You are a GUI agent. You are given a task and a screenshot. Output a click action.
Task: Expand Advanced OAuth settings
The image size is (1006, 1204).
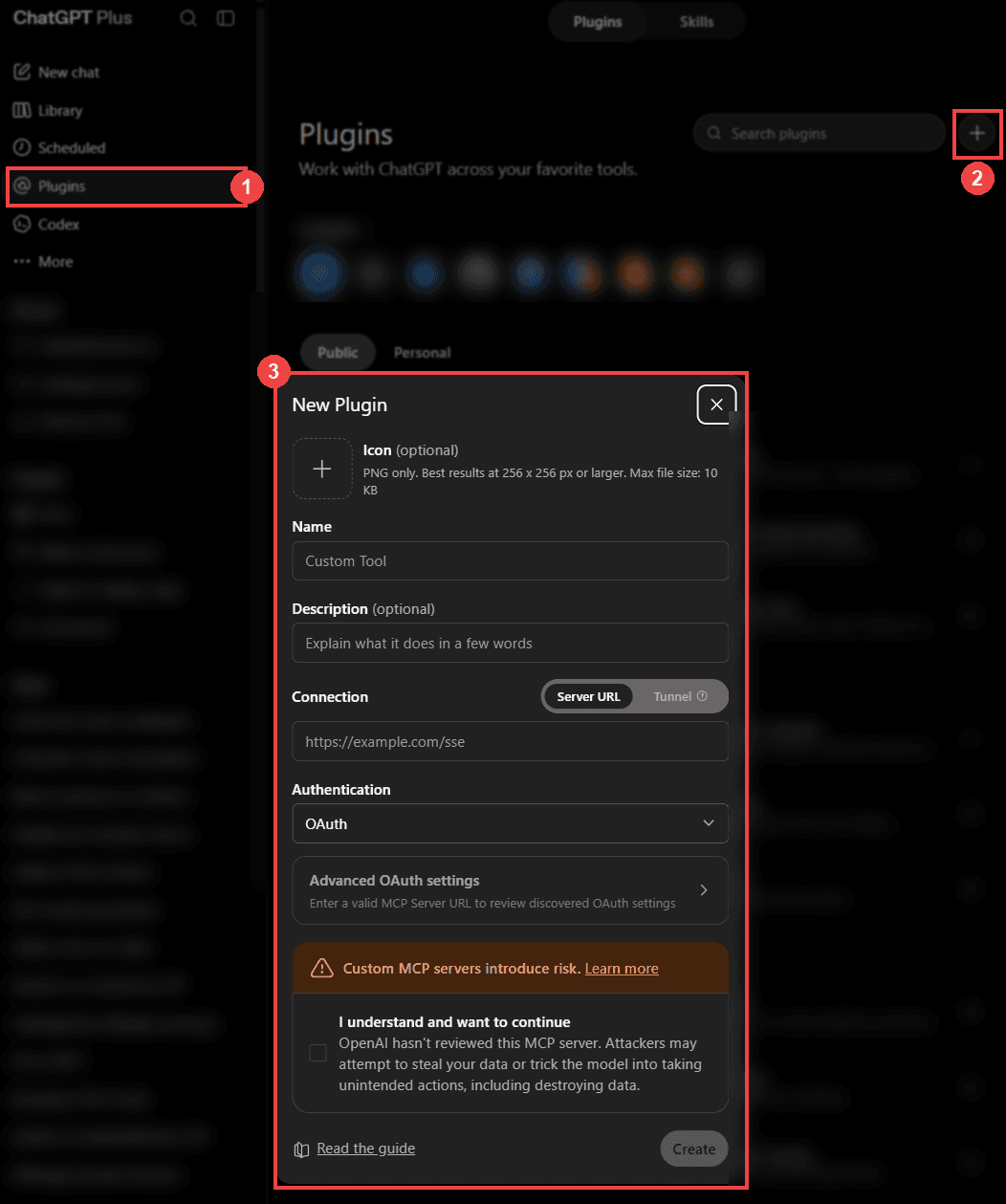[510, 891]
